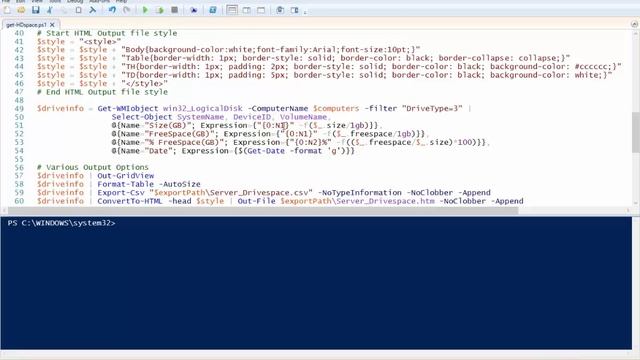Click "Get-Date" on line 54

[x=266, y=151]
